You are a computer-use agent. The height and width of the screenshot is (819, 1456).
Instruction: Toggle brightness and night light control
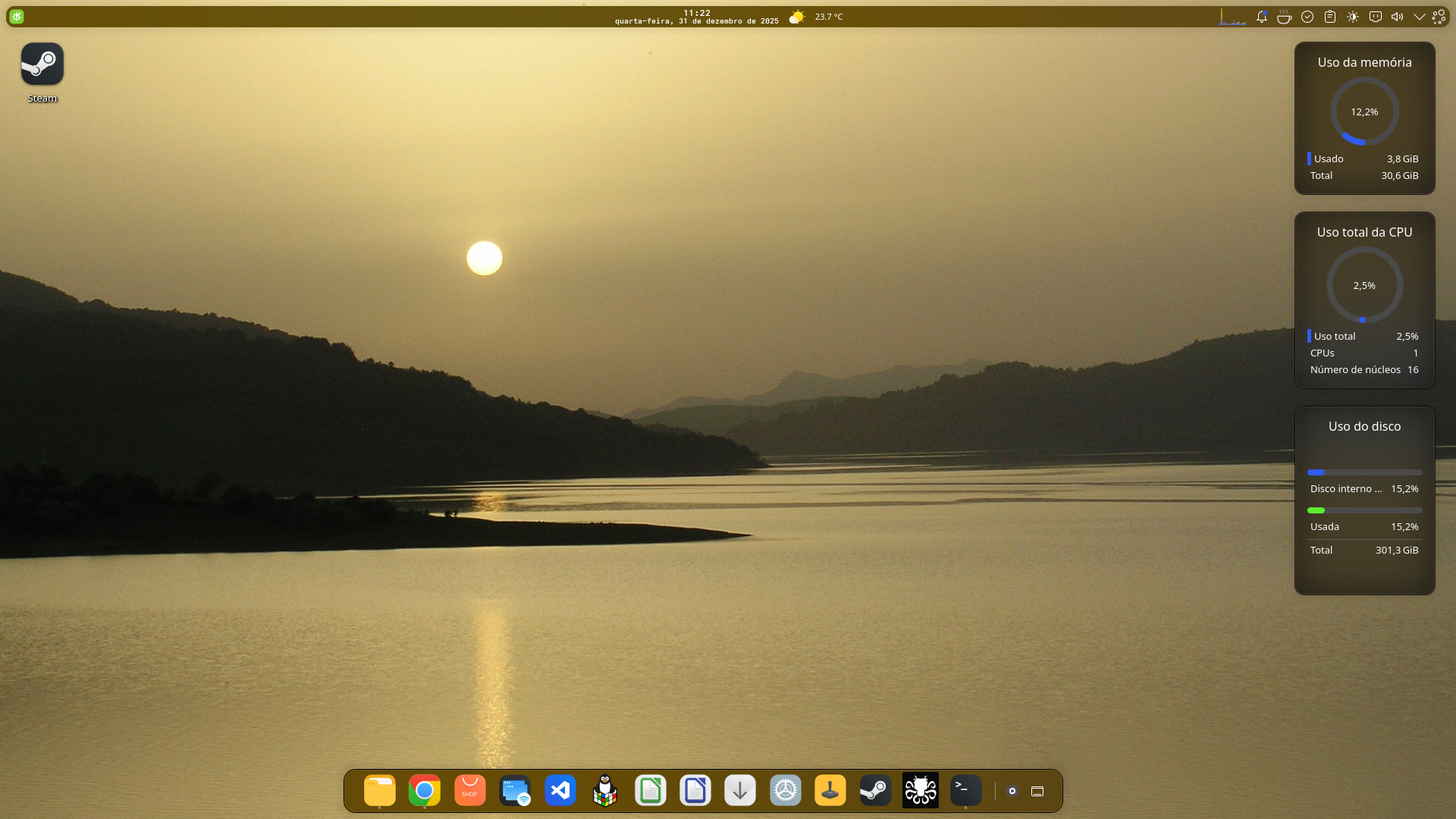point(1352,17)
